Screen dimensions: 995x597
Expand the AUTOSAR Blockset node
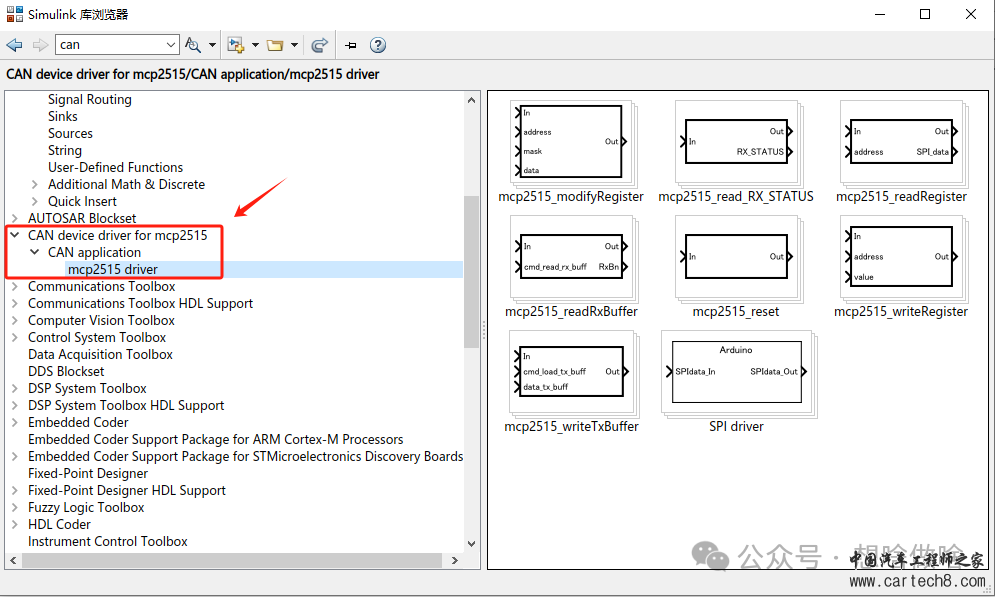15,218
